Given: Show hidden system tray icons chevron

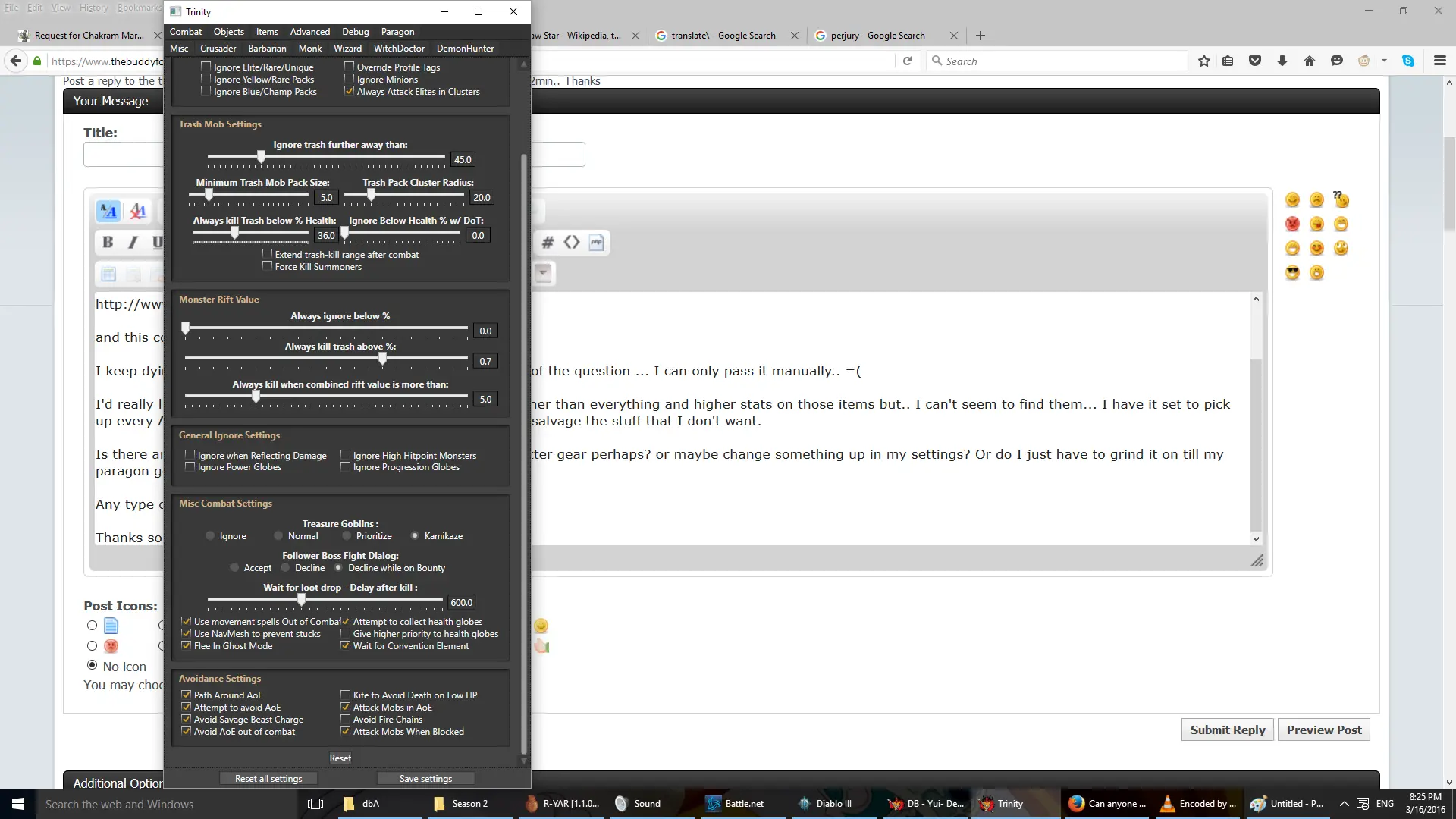Looking at the screenshot, I should tap(1344, 804).
